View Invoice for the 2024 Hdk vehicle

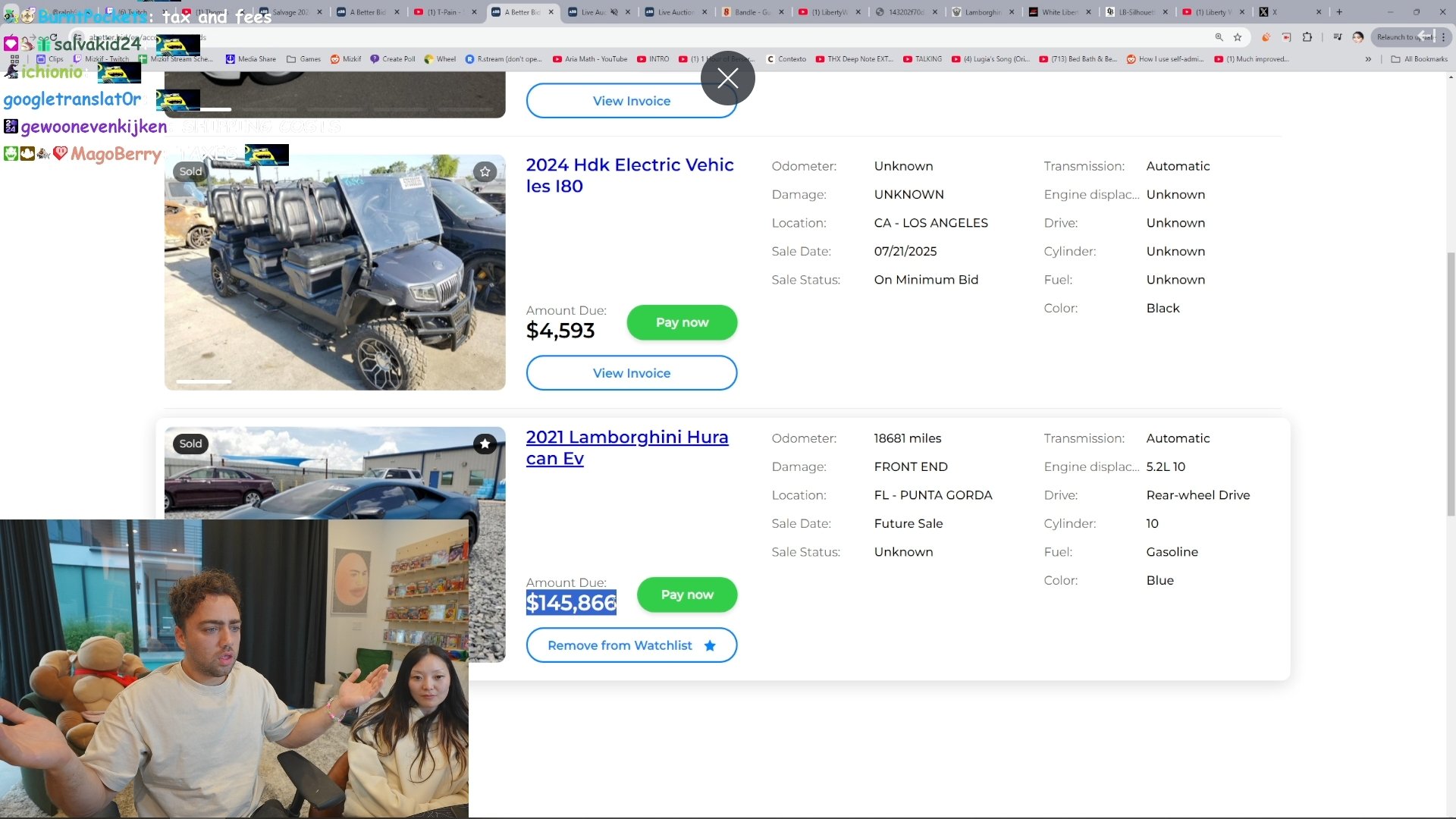coord(632,373)
